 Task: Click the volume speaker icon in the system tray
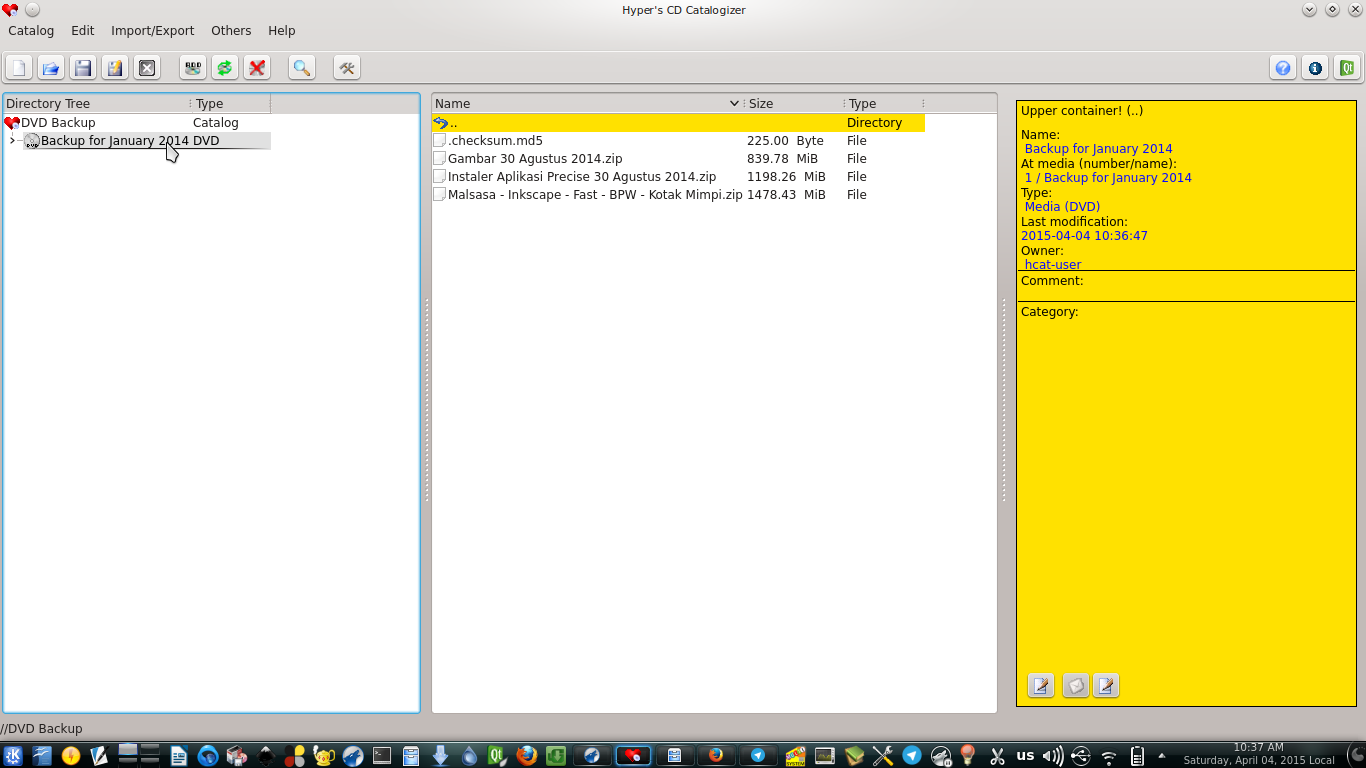pyautogui.click(x=1052, y=756)
